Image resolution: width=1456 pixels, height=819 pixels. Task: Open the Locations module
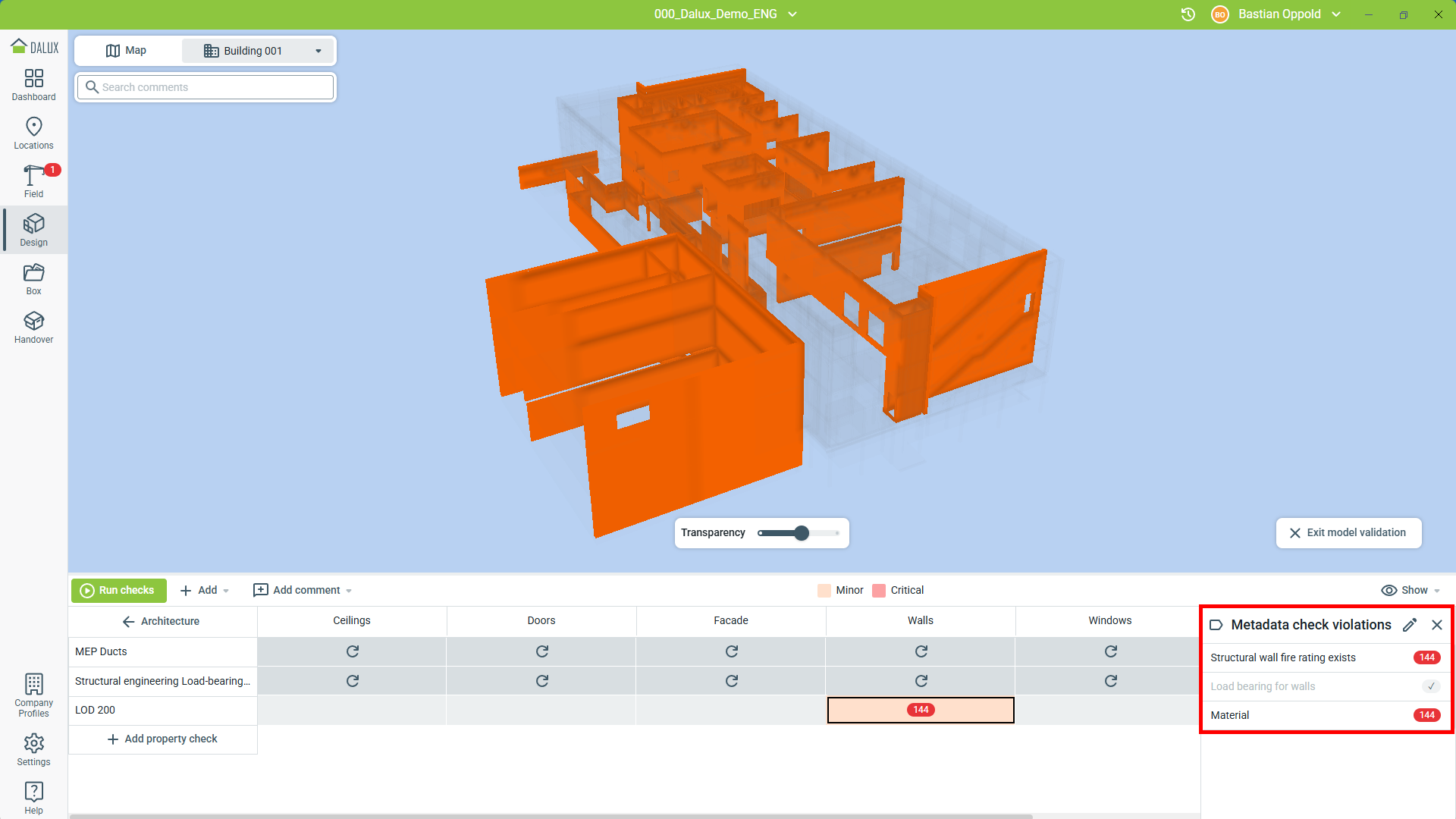33,133
